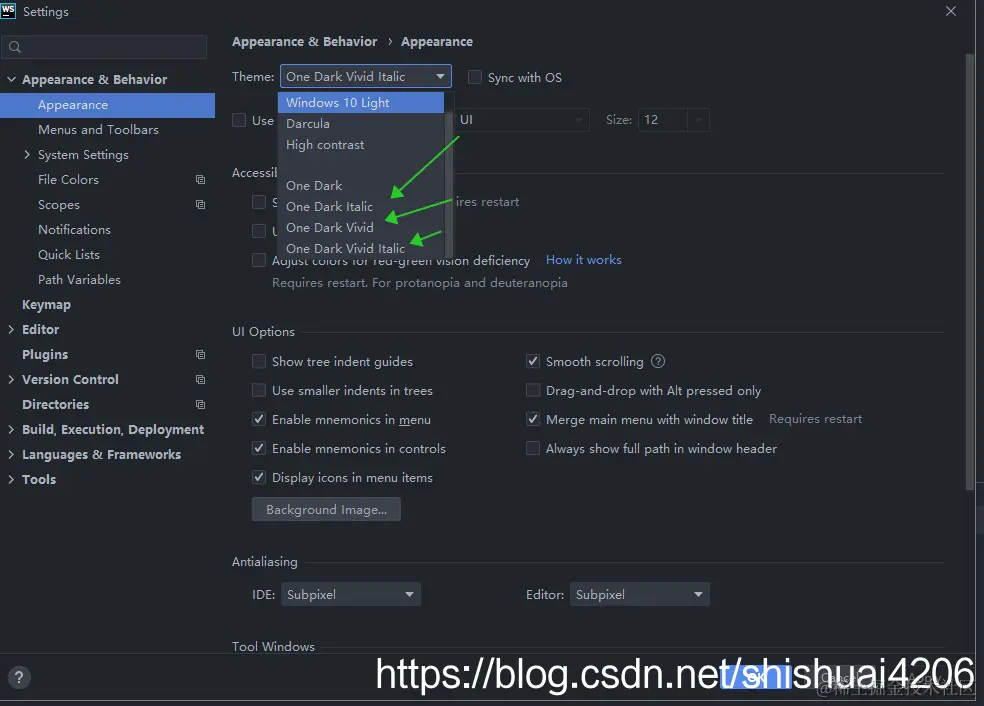This screenshot has width=984, height=706.
Task: Select One Dark Italic theme option
Action: click(x=361, y=206)
